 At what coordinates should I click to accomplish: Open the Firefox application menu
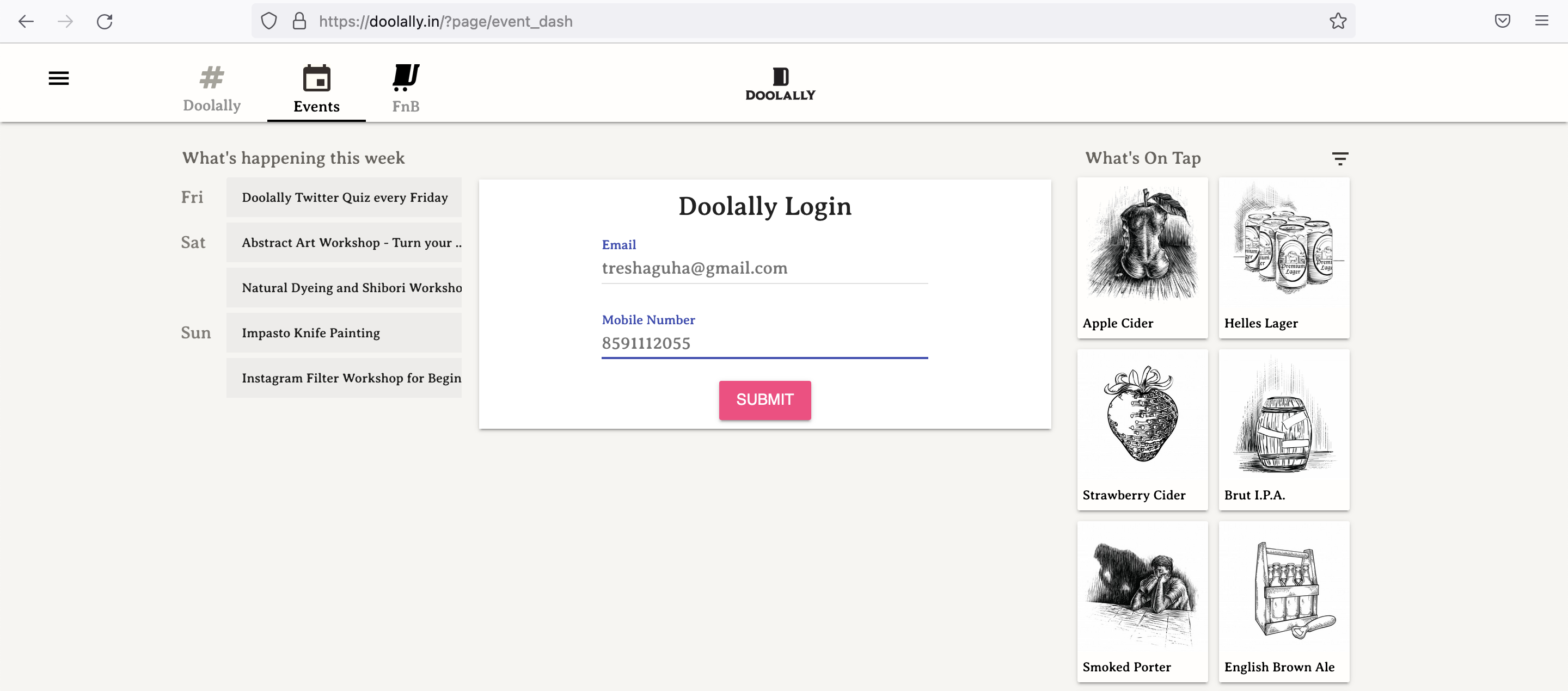click(x=1541, y=21)
